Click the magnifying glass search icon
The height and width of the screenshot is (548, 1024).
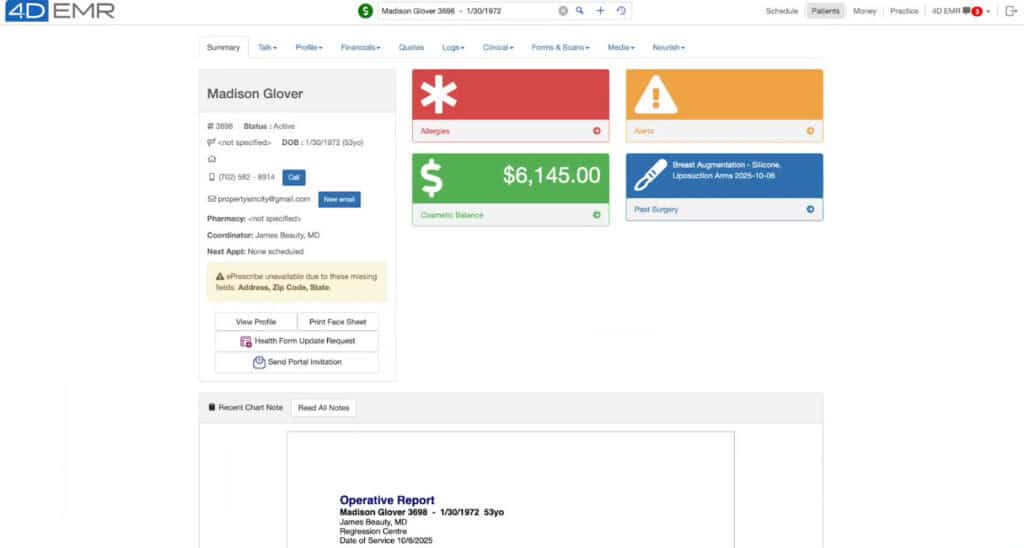(579, 11)
